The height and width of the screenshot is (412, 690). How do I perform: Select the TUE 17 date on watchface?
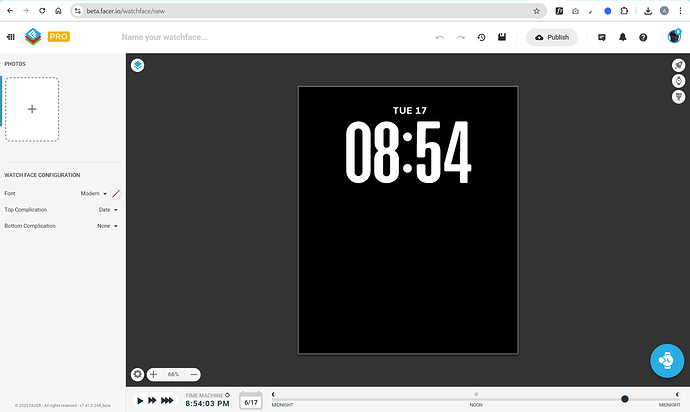pos(410,110)
